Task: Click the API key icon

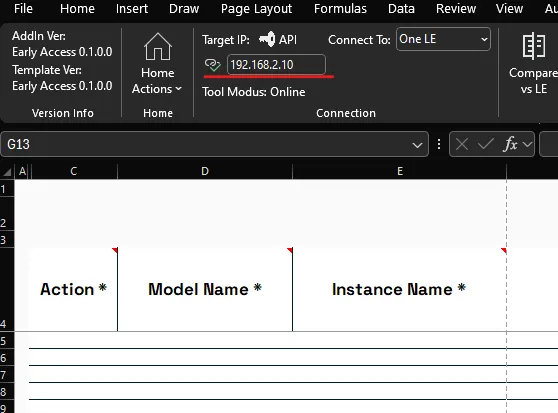Action: tap(267, 39)
